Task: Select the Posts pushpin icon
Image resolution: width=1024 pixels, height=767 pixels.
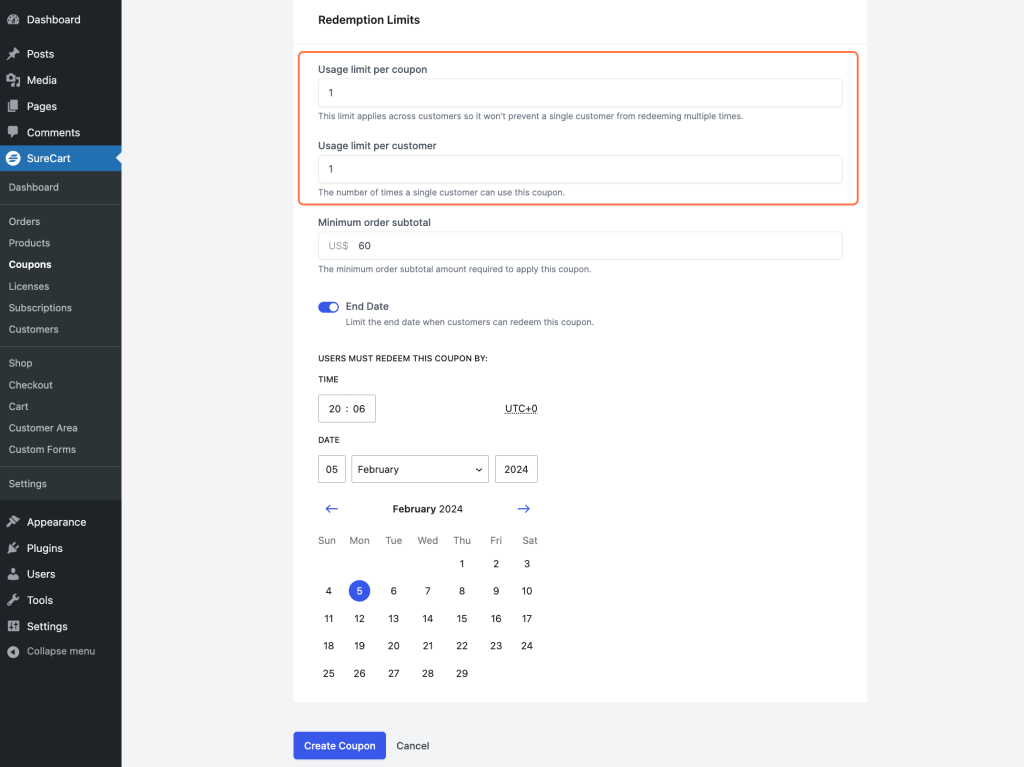Action: (14, 53)
